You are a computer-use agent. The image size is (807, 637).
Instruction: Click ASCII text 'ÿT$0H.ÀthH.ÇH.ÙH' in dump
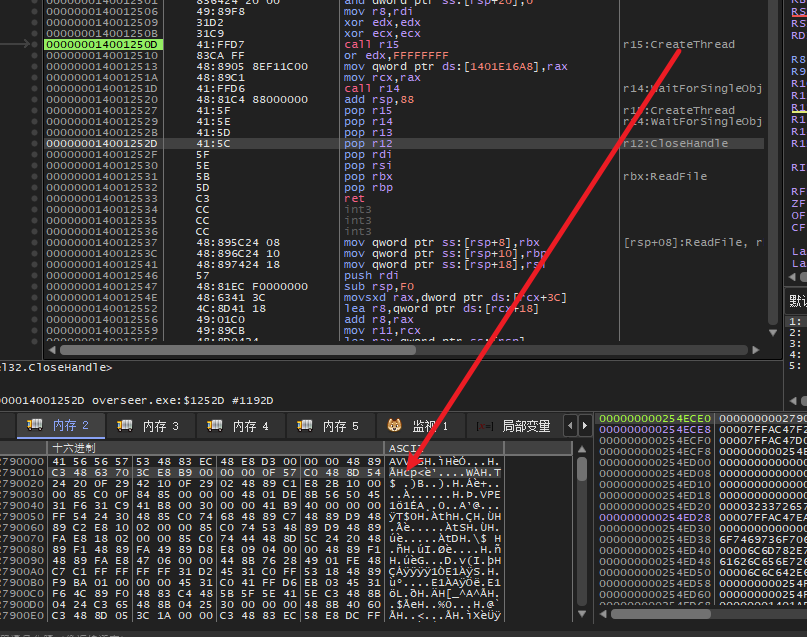pos(445,517)
